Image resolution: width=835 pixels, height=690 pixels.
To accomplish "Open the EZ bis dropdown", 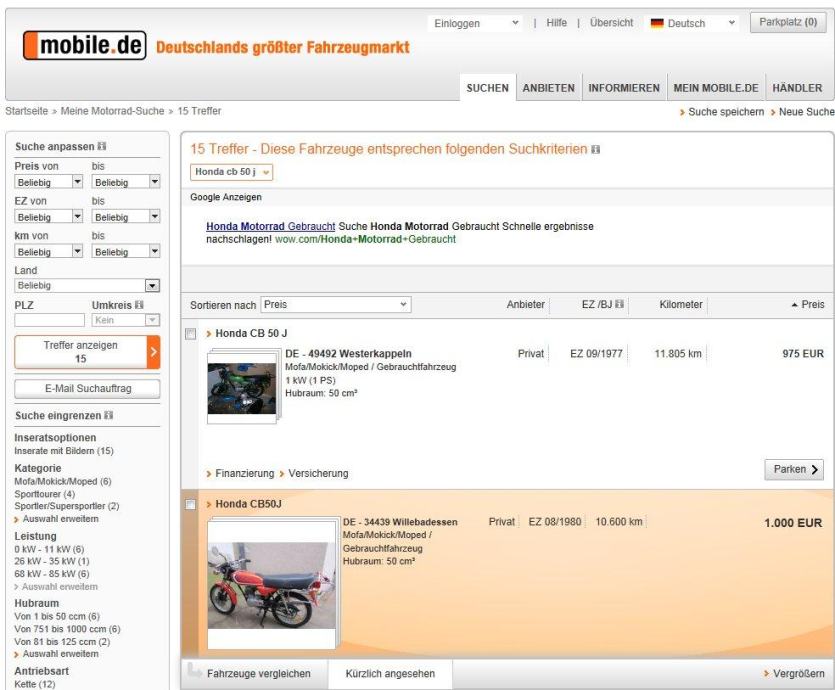I will (126, 217).
